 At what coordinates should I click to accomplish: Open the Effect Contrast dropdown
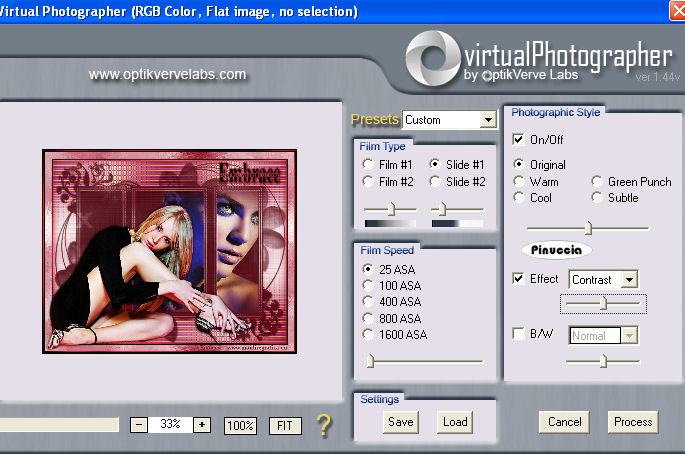[629, 279]
